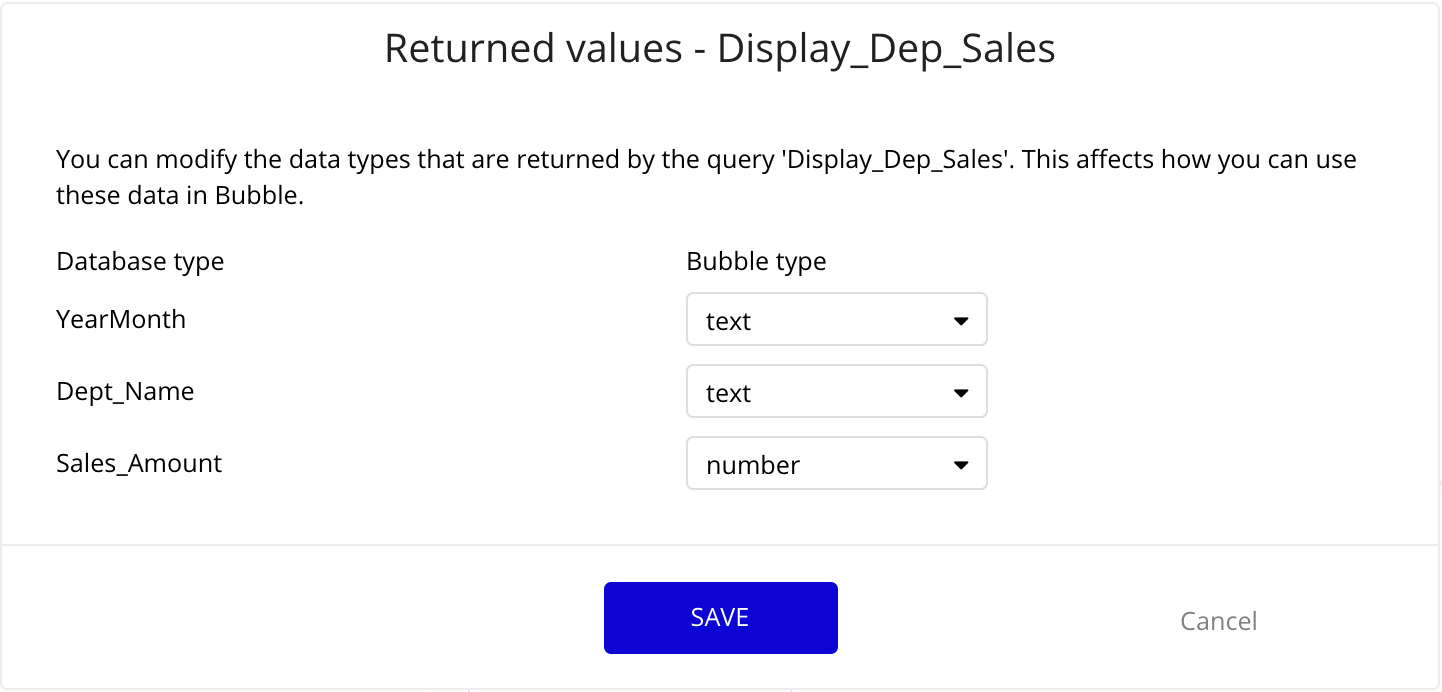Click the Sales_Amount field label
The width and height of the screenshot is (1442, 692).
point(139,464)
